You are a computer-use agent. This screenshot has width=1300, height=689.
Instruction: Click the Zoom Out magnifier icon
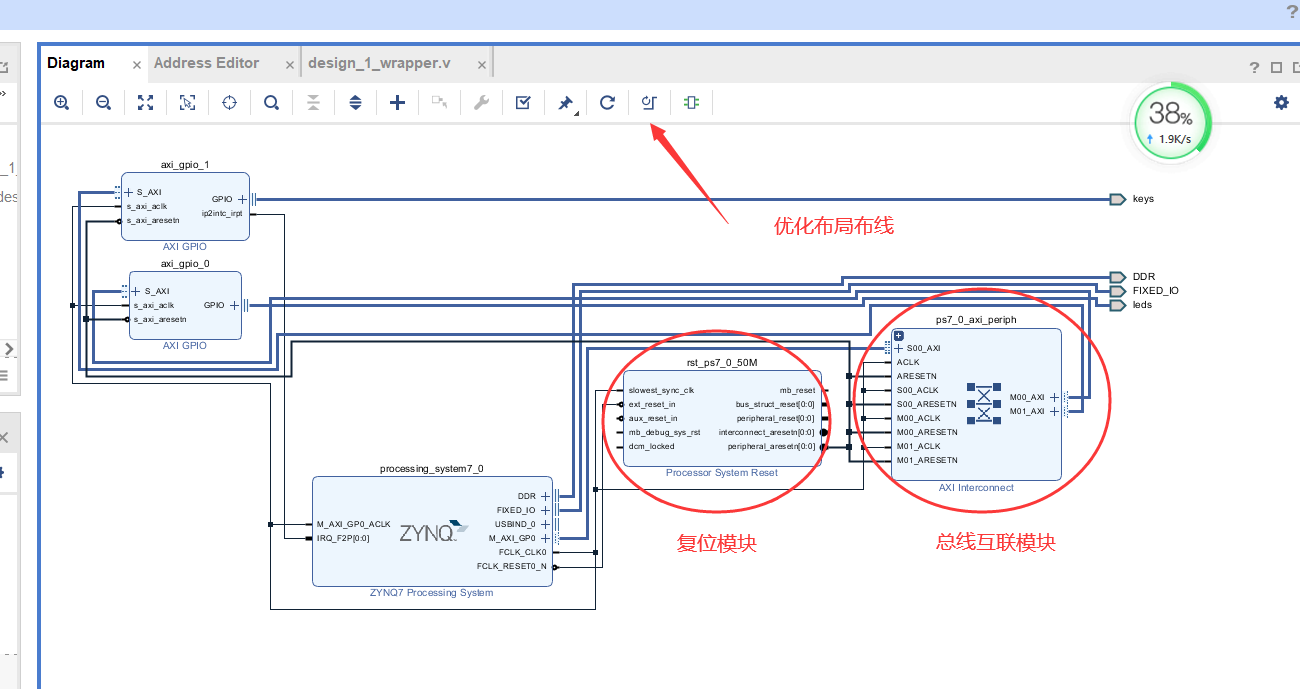tap(103, 102)
